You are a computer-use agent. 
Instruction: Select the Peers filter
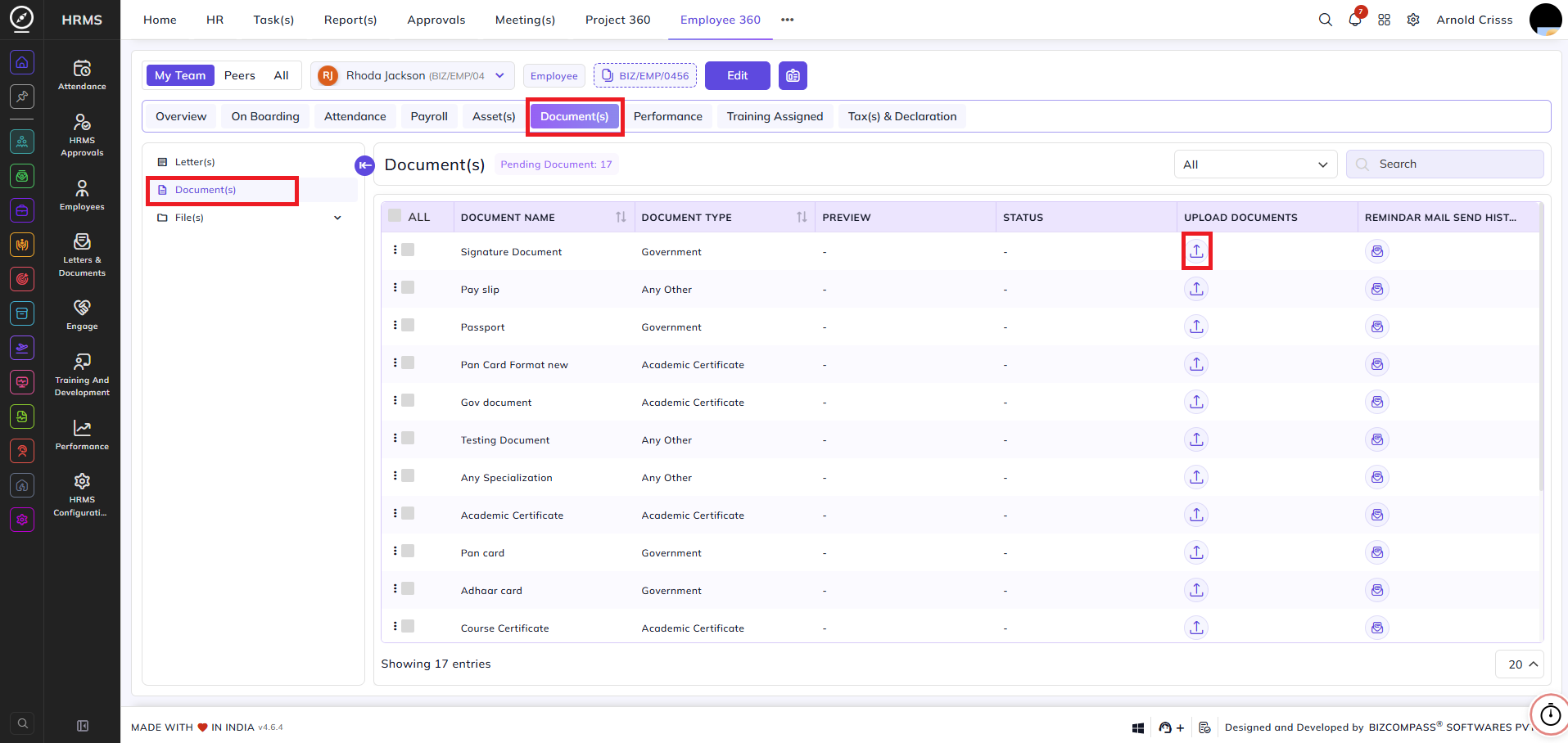[x=240, y=75]
